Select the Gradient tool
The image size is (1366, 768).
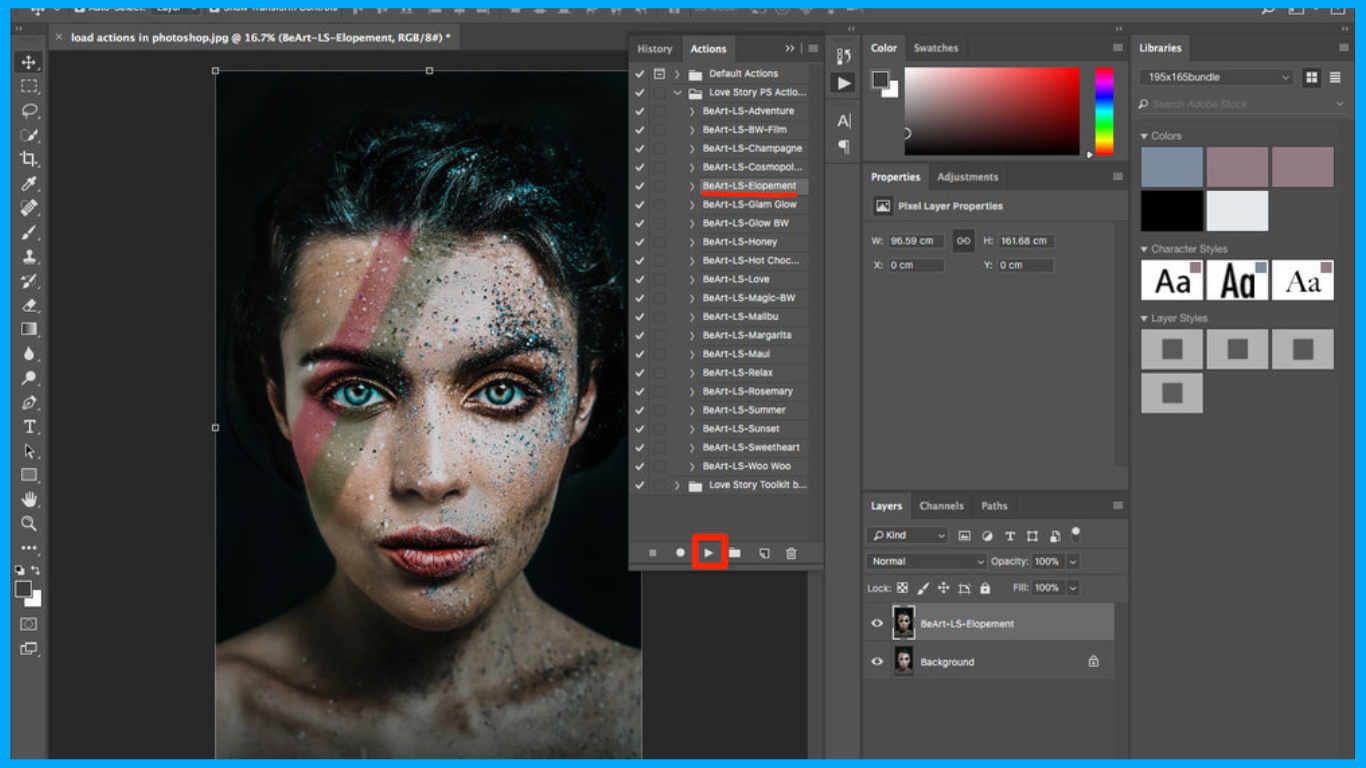[x=29, y=329]
